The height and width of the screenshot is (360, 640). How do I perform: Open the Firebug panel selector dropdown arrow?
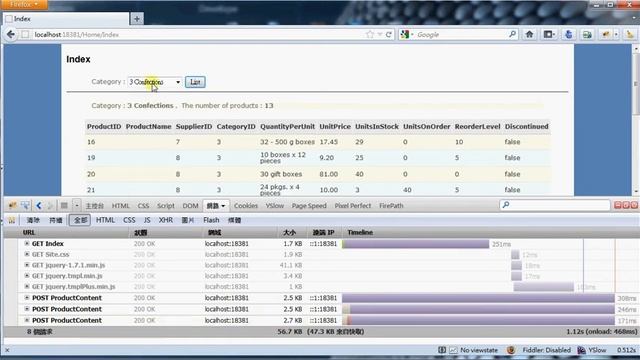pyautogui.click(x=77, y=205)
